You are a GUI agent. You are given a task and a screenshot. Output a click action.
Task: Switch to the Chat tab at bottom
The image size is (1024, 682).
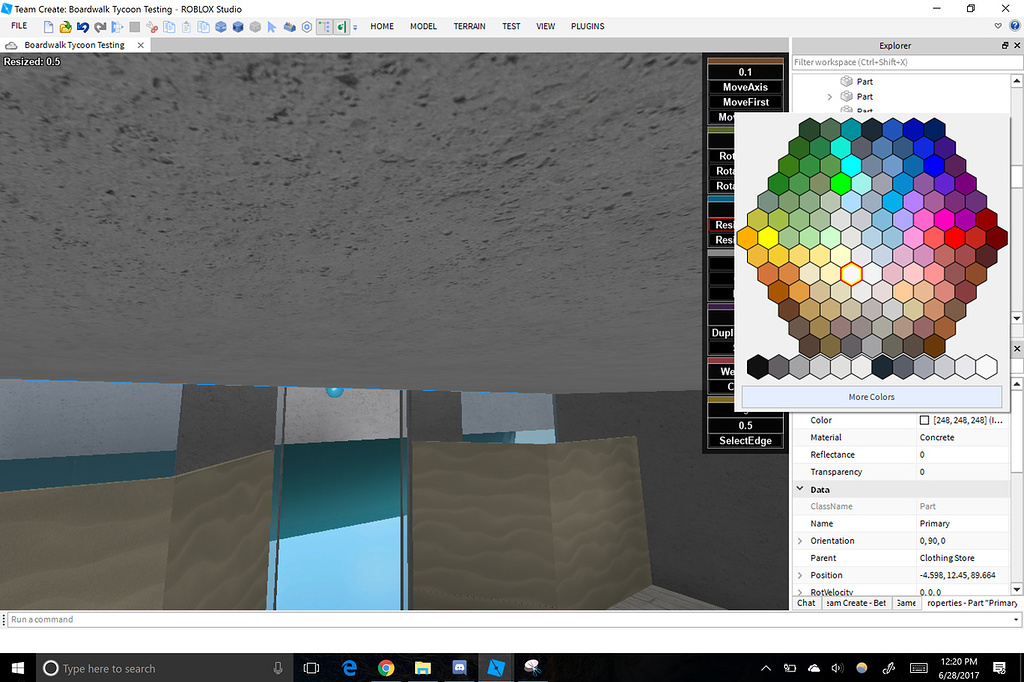806,603
